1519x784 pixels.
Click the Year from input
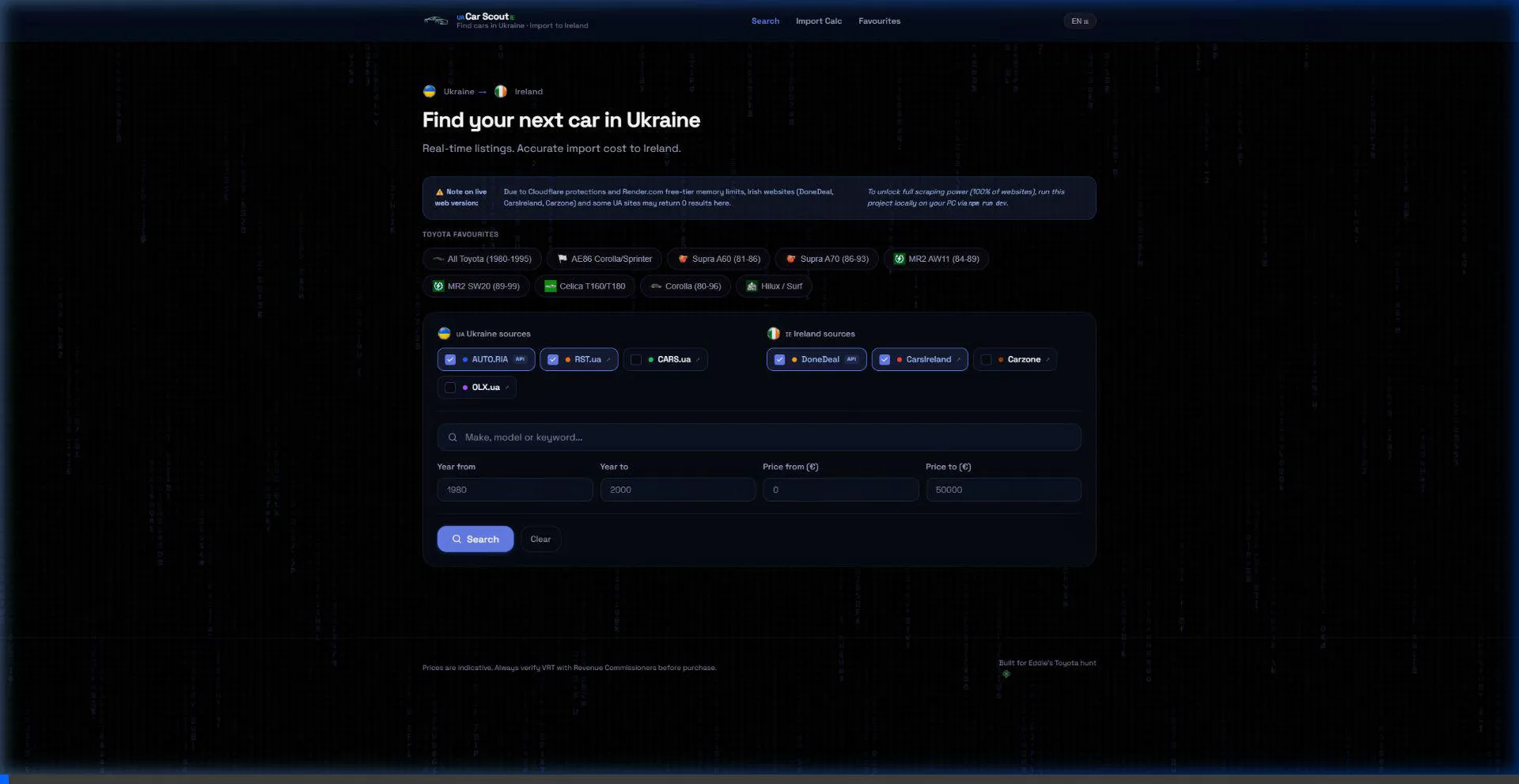(x=515, y=490)
